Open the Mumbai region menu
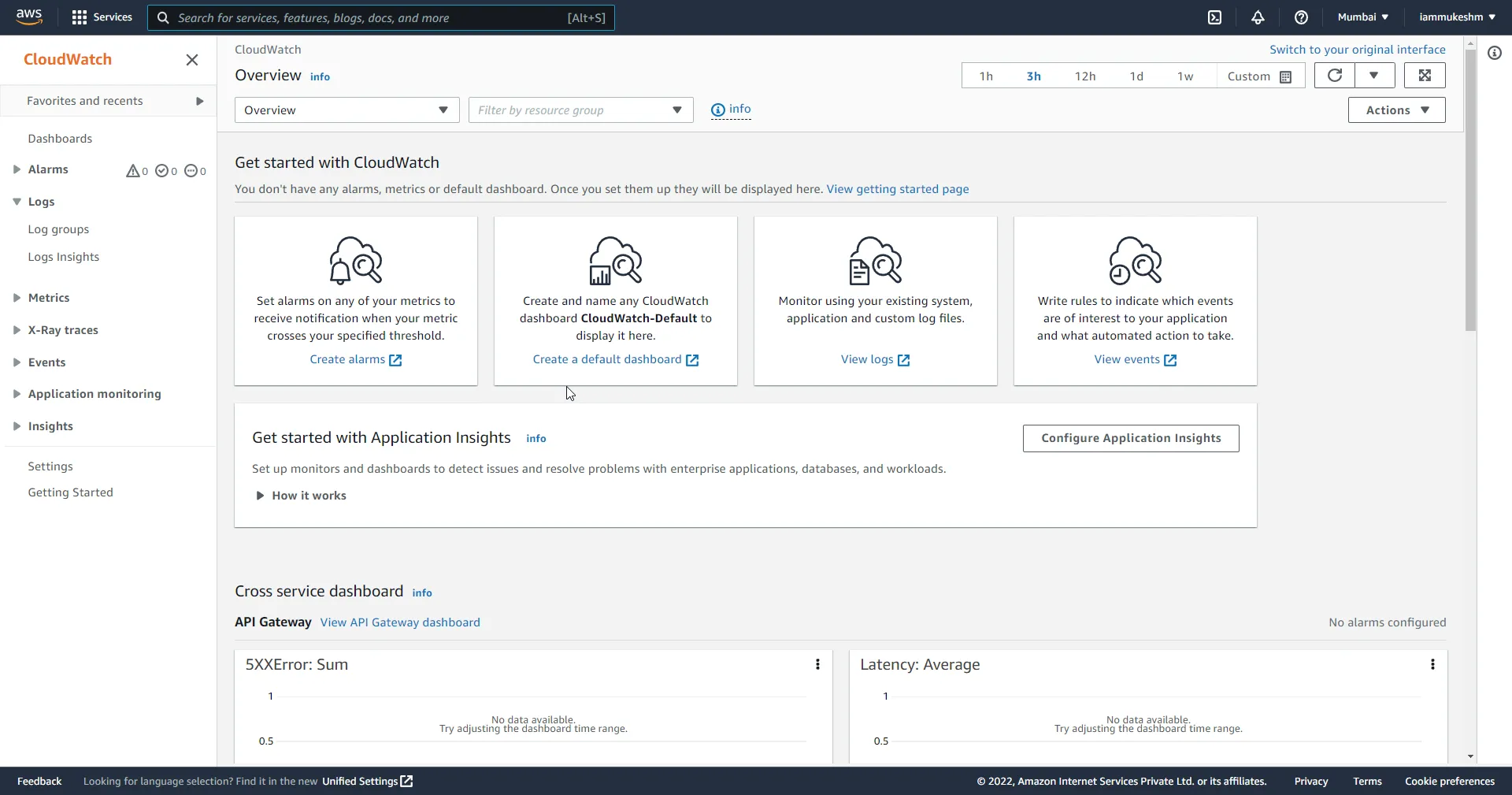This screenshot has width=1512, height=795. (1362, 17)
